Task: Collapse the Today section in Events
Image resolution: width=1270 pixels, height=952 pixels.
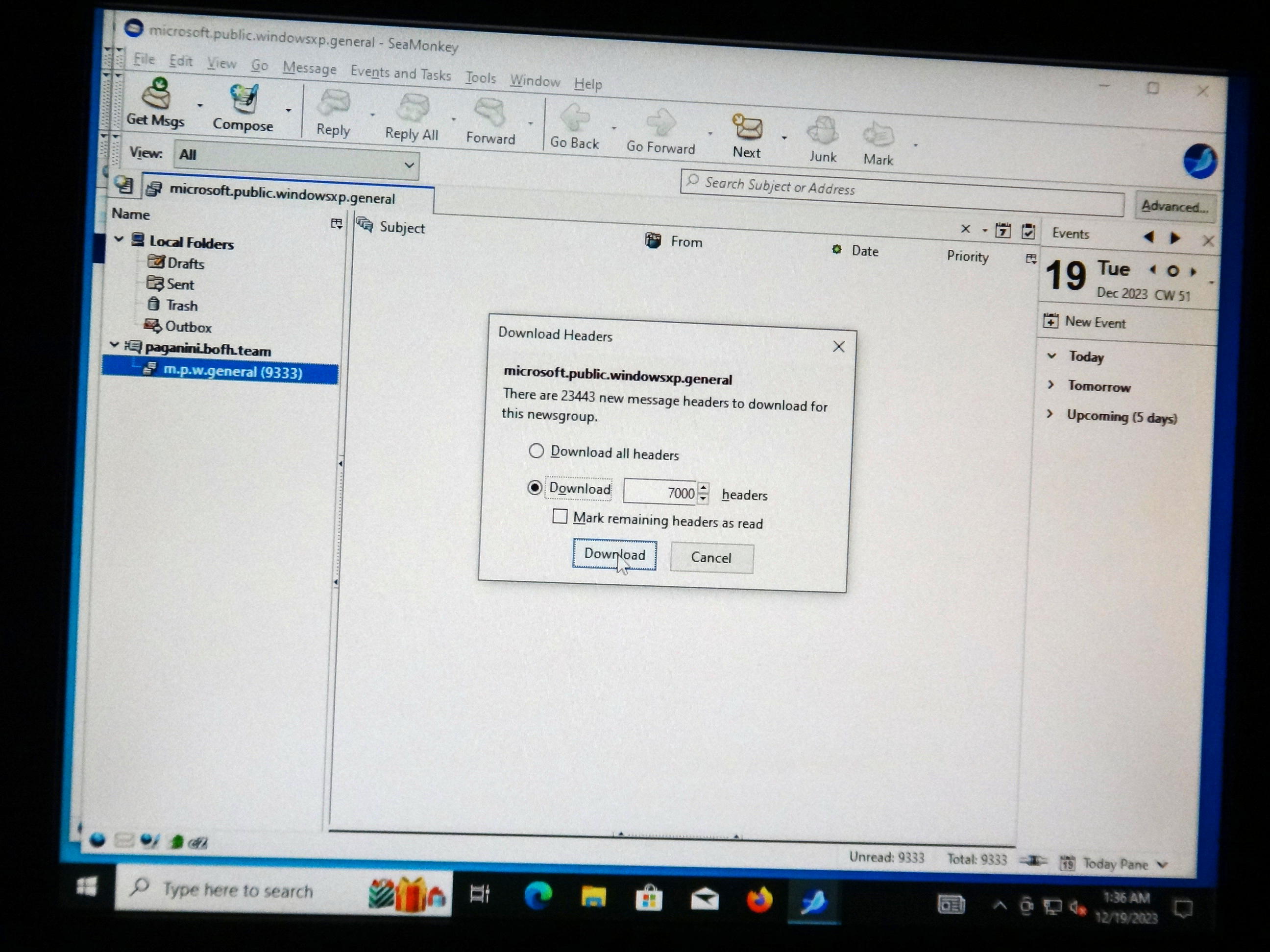Action: pyautogui.click(x=1051, y=355)
